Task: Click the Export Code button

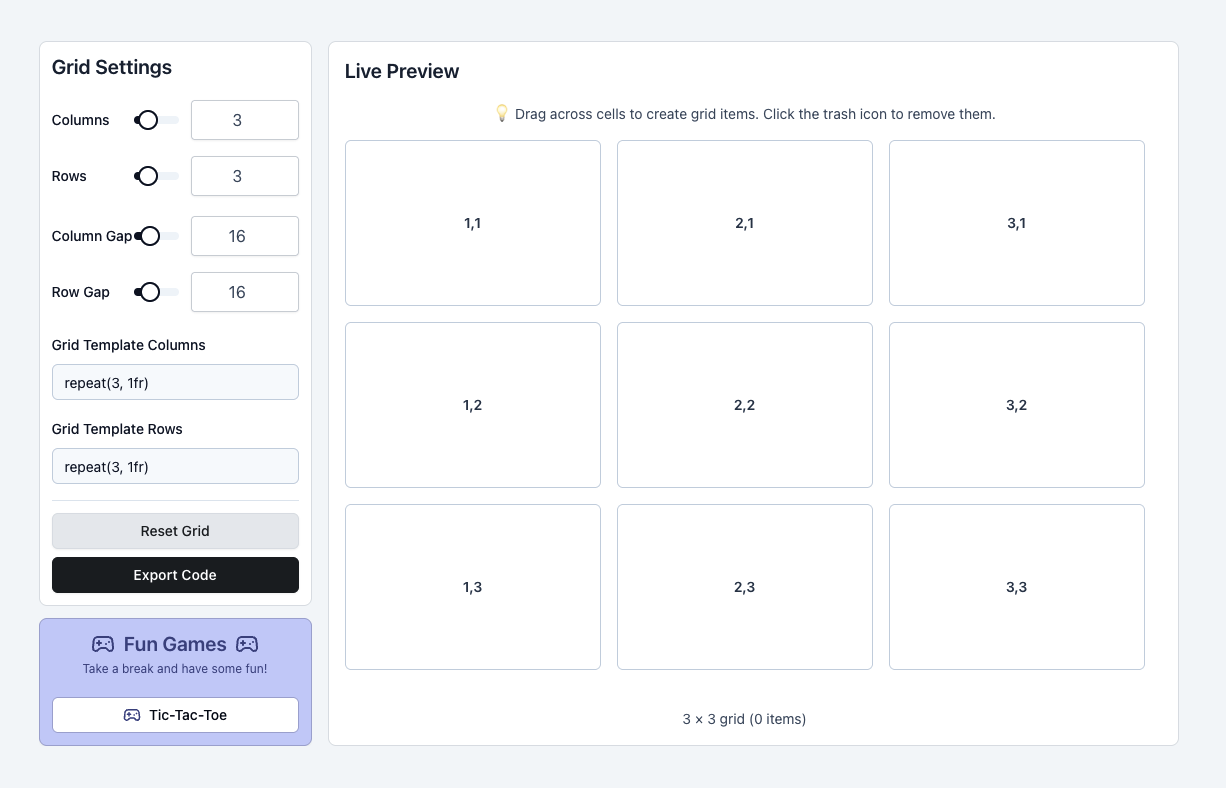Action: (175, 575)
